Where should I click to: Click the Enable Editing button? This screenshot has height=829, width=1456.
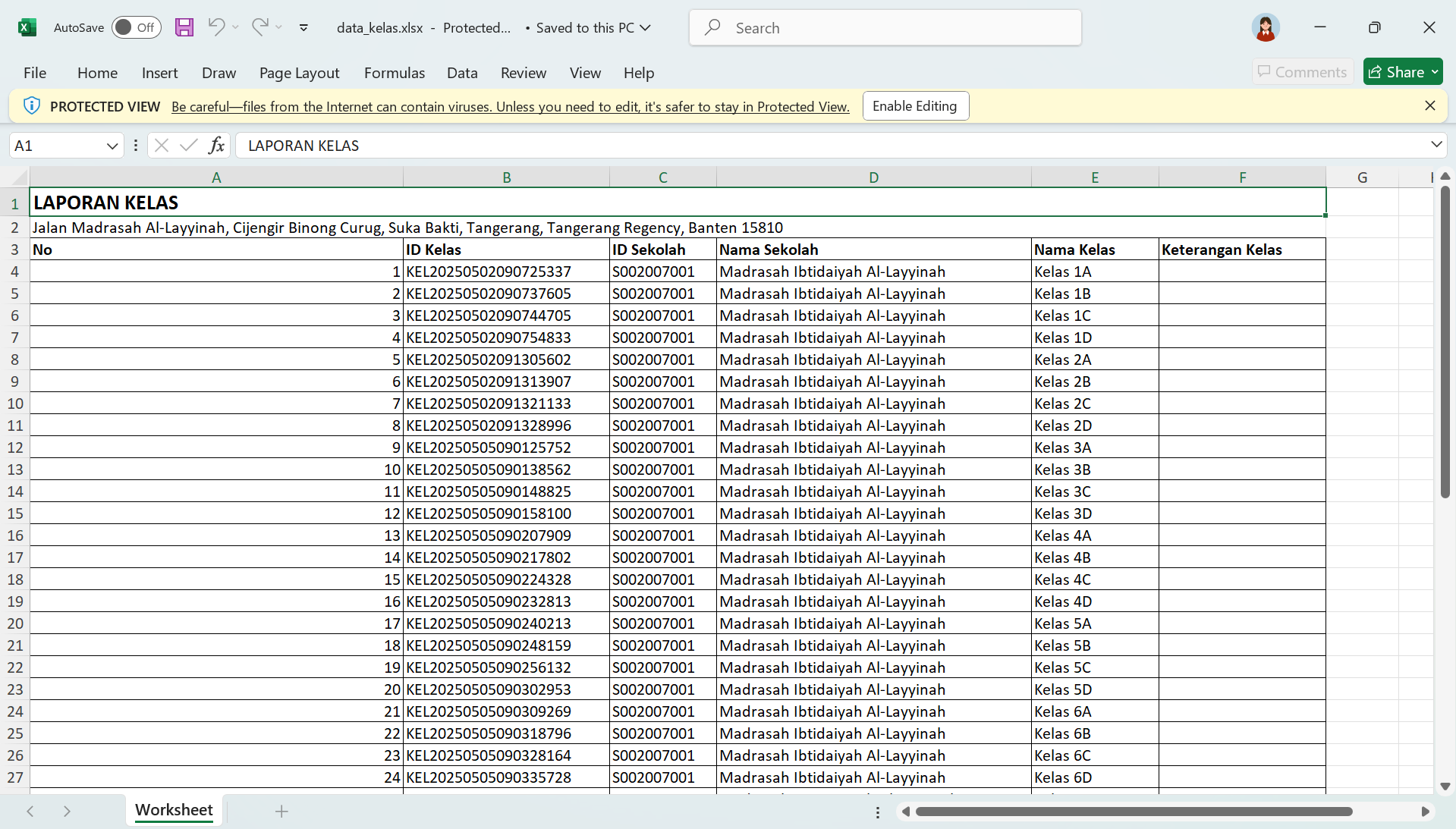915,105
